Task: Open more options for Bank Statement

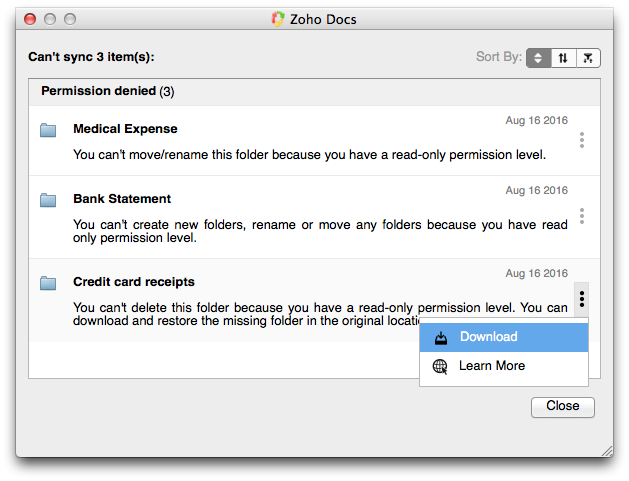Action: [x=582, y=216]
